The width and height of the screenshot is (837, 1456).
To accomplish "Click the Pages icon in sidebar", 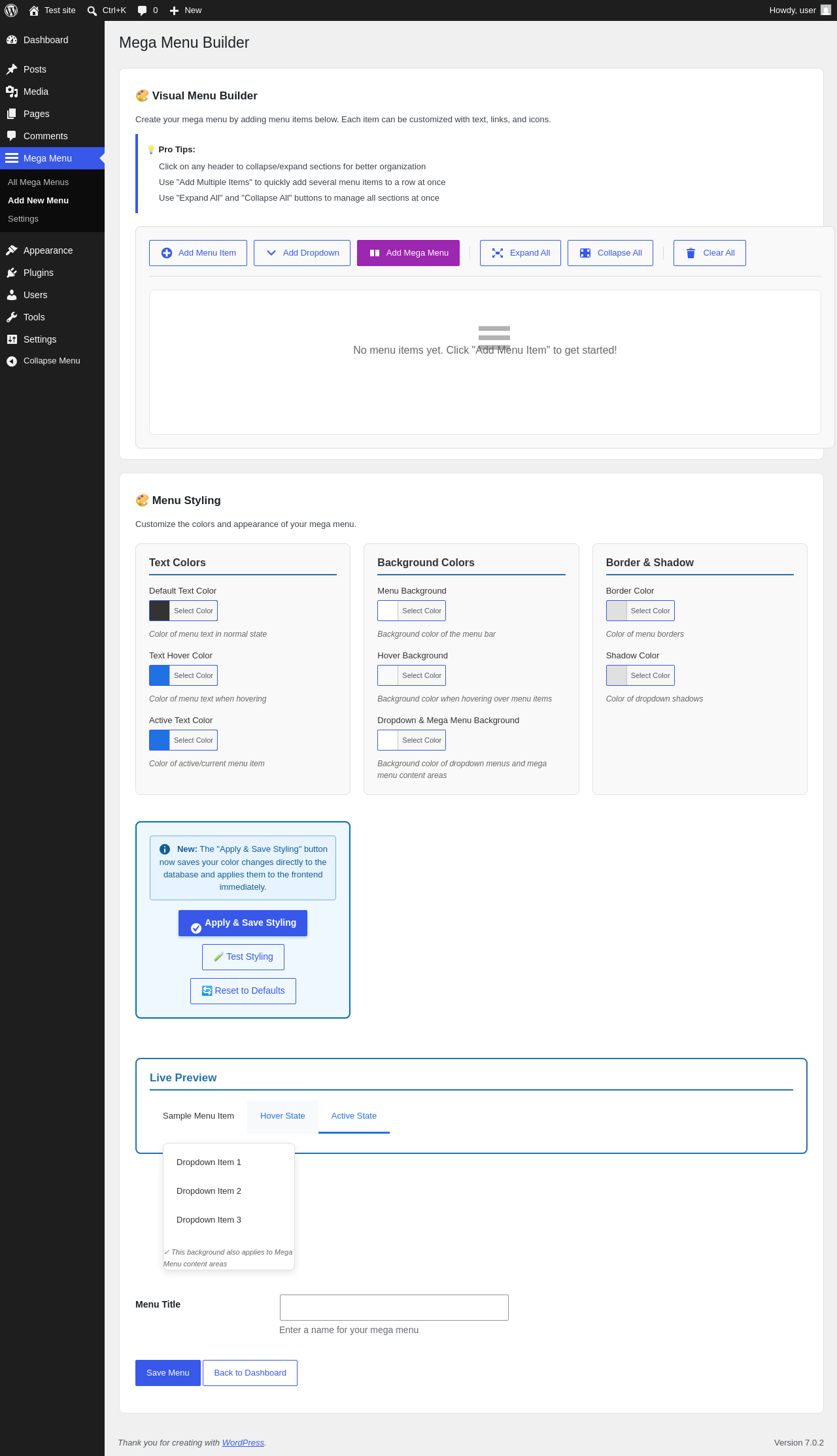I will [12, 114].
